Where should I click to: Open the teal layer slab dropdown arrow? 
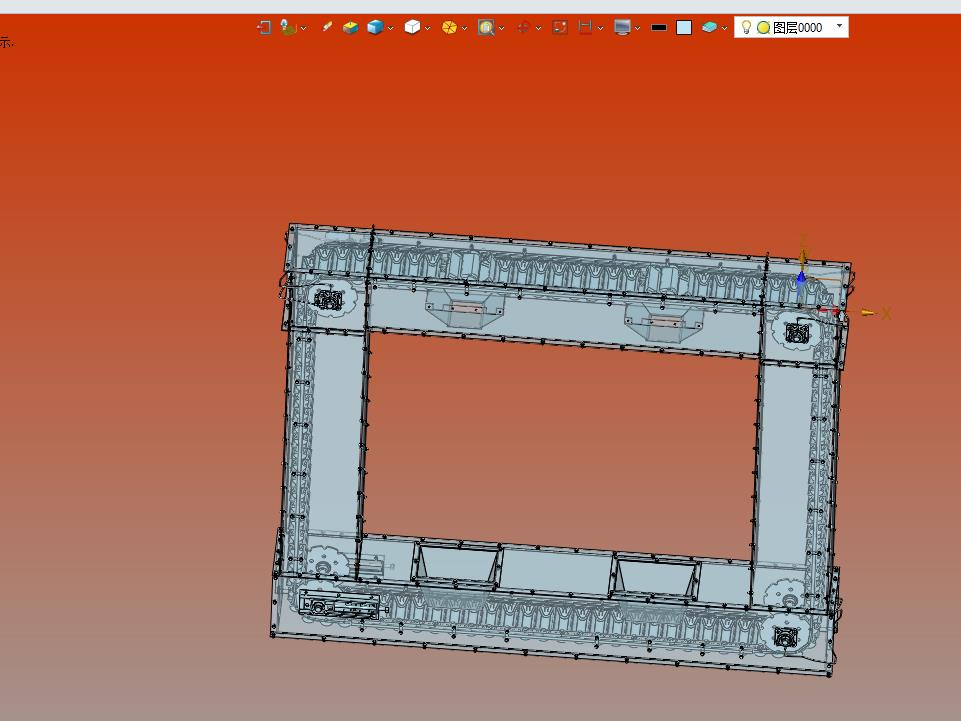724,28
